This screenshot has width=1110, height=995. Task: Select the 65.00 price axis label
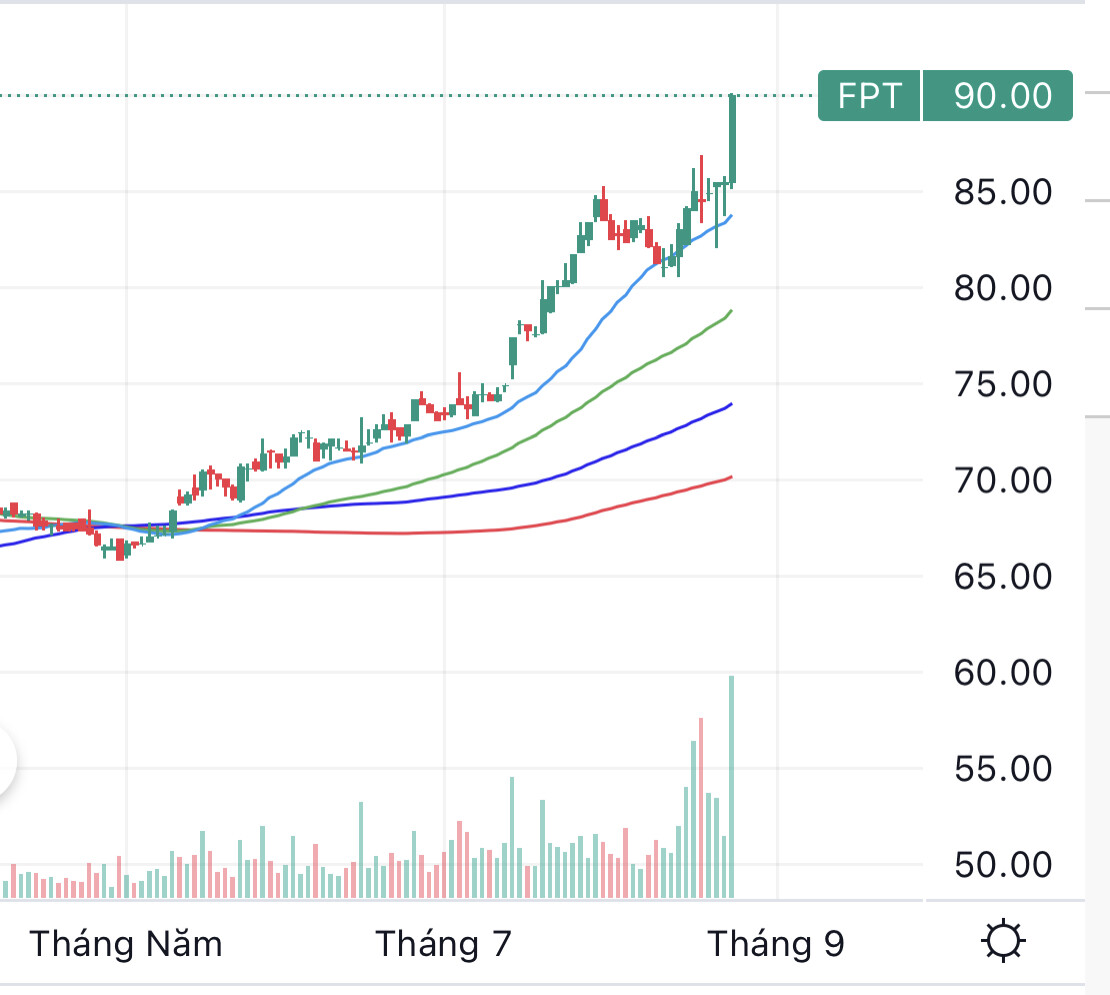[1003, 576]
